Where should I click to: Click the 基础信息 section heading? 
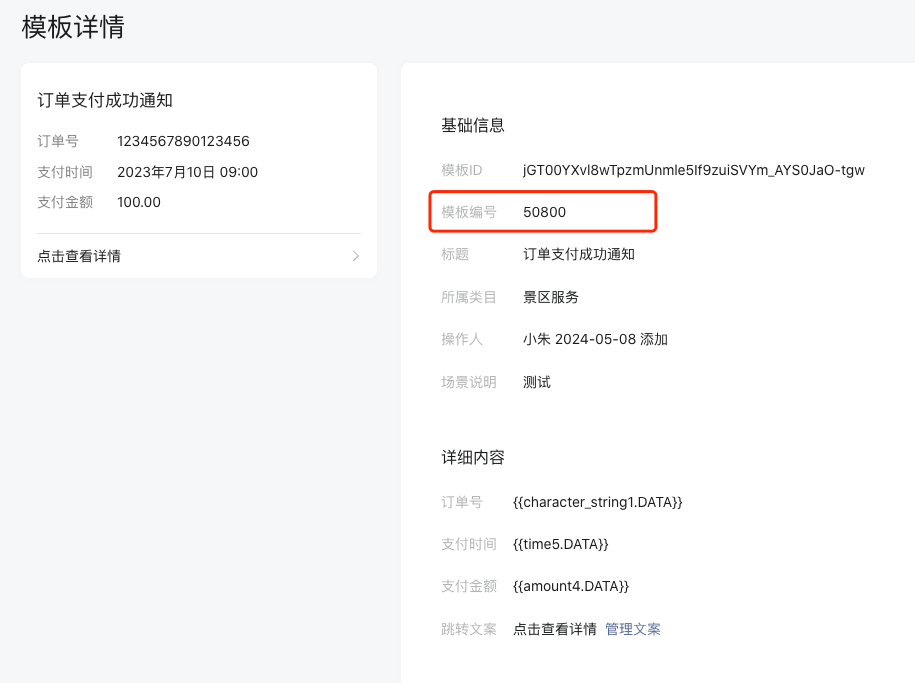pos(473,125)
